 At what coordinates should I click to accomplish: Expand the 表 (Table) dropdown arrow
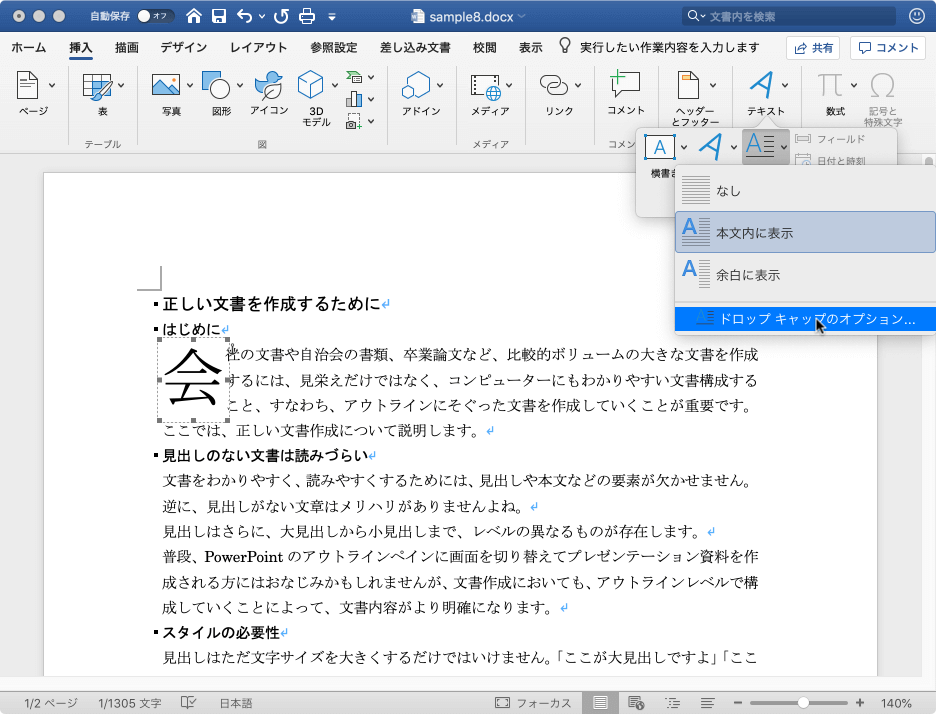(x=121, y=86)
